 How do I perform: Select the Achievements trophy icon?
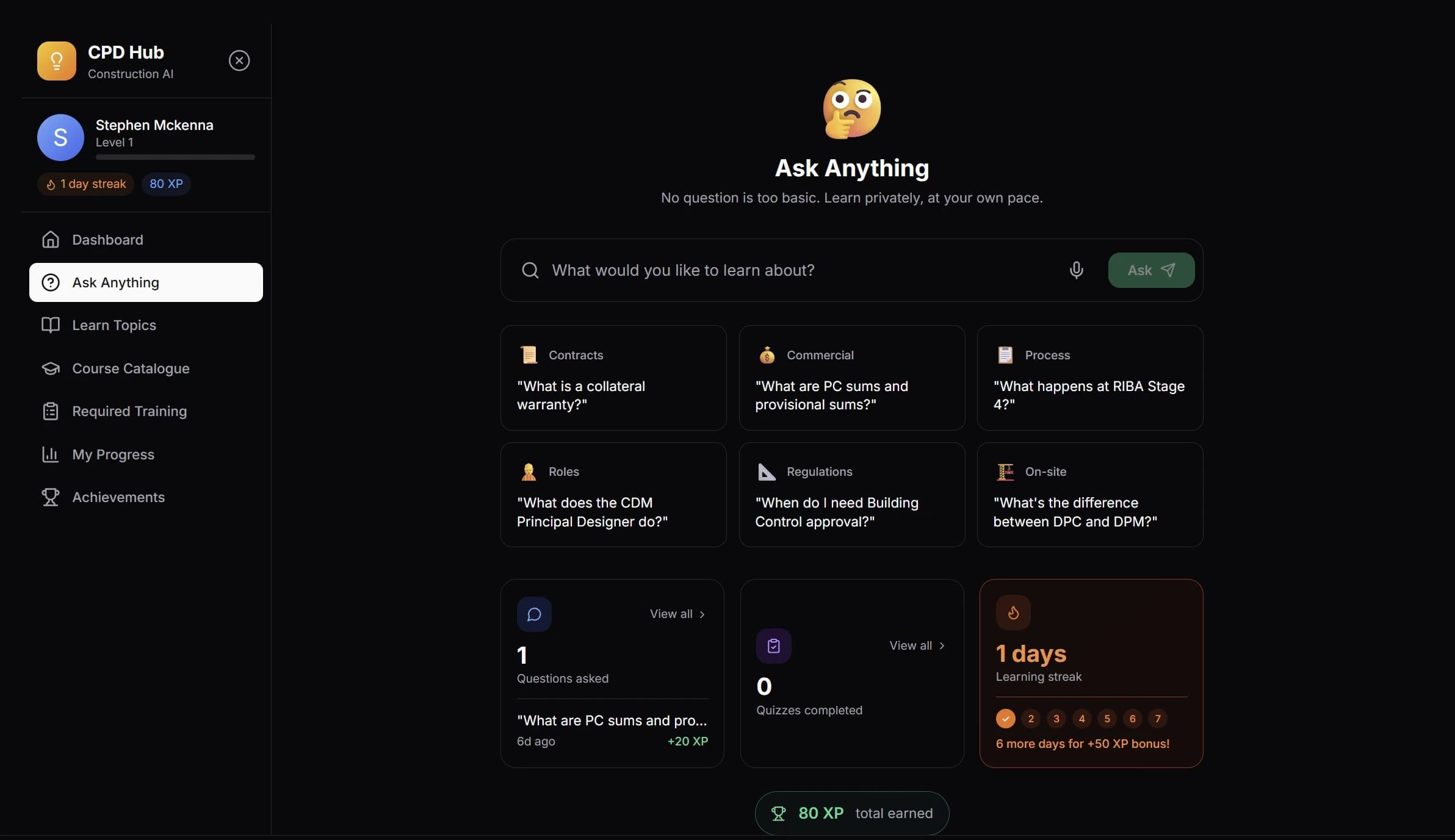(51, 497)
